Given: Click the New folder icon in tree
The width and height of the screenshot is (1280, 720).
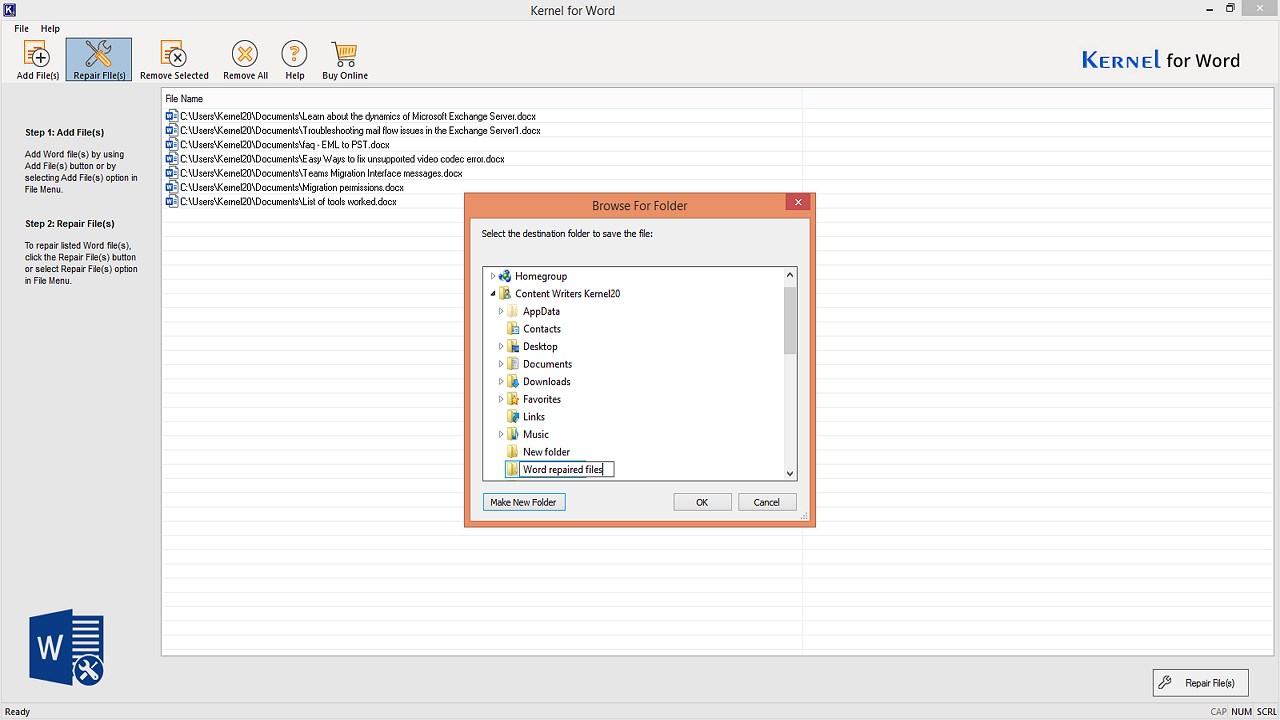Looking at the screenshot, I should tap(513, 452).
